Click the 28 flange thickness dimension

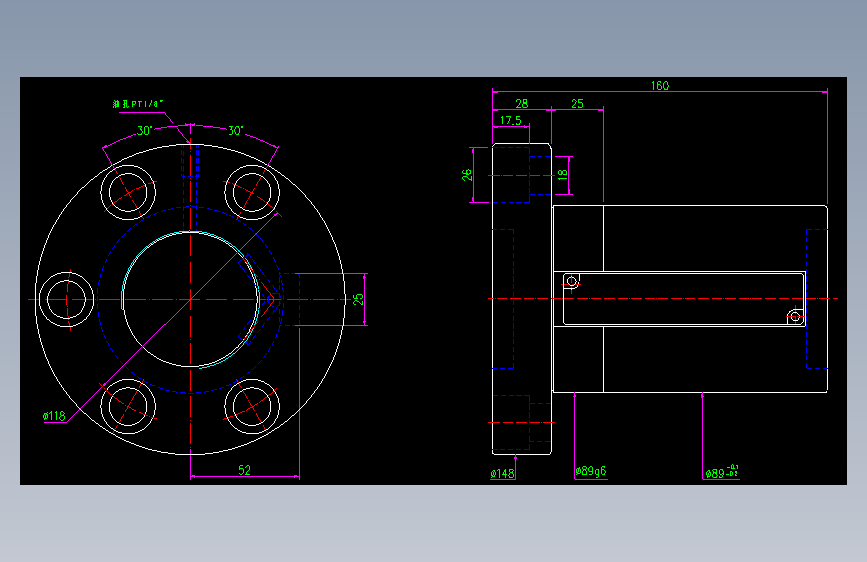(521, 103)
